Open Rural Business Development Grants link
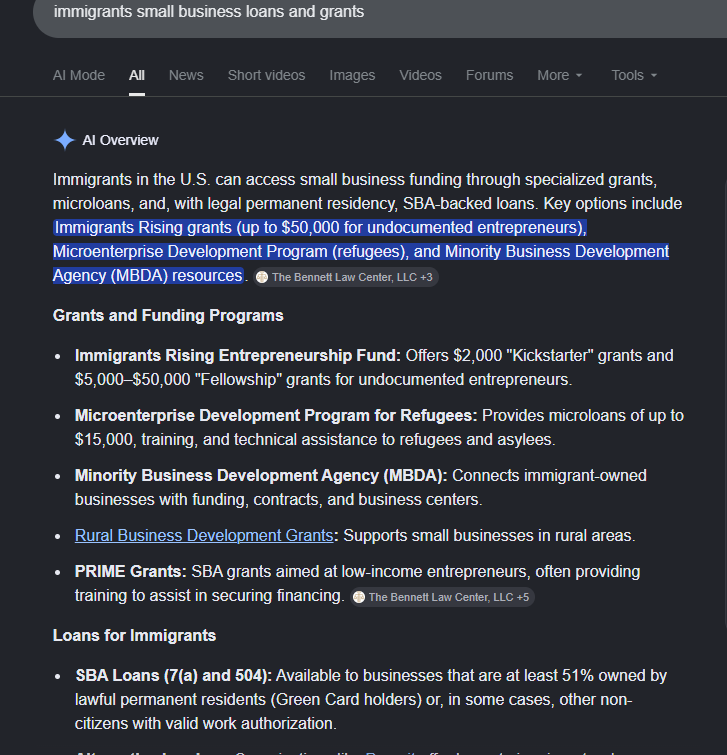 [x=204, y=535]
